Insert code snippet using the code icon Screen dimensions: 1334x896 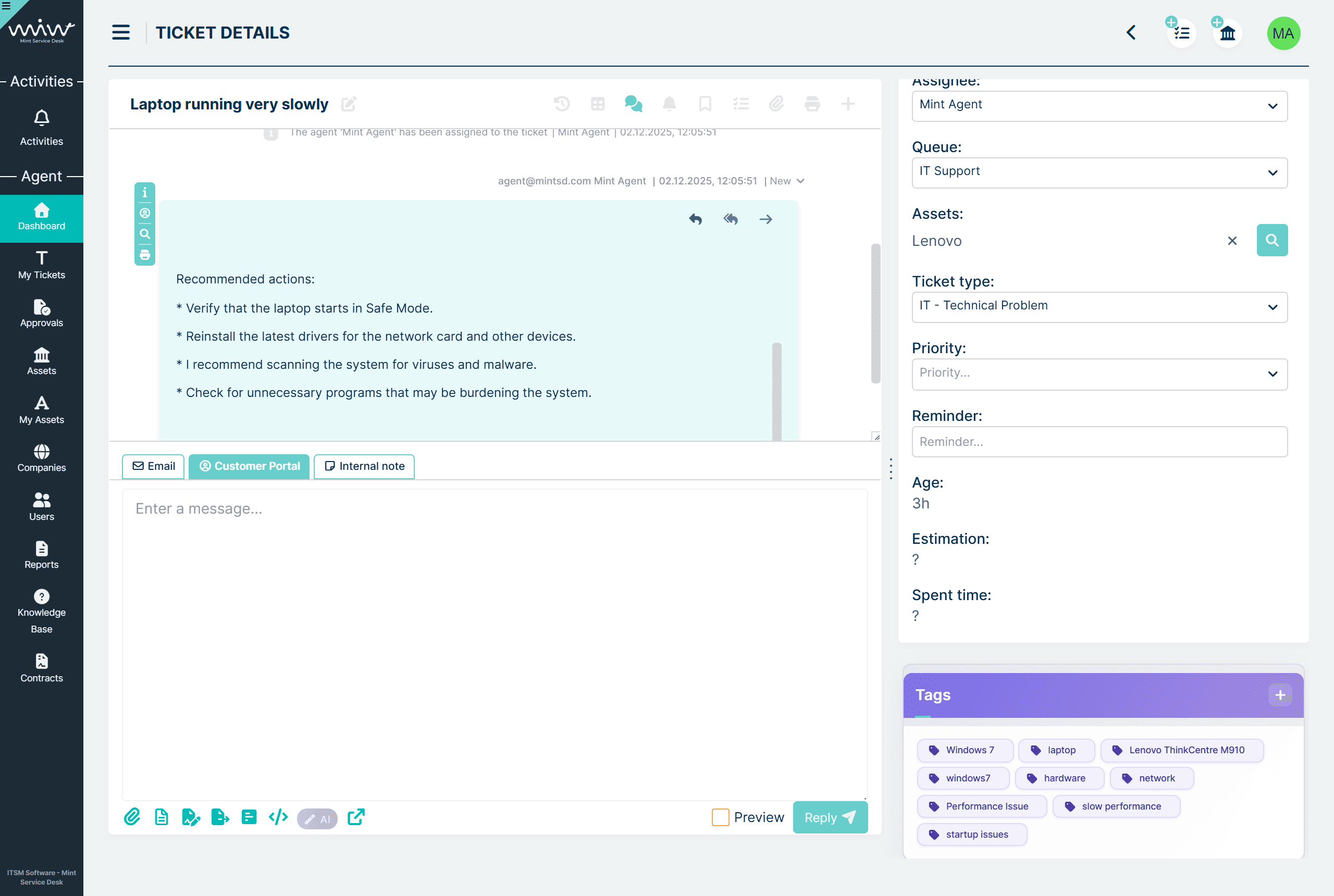(x=278, y=817)
